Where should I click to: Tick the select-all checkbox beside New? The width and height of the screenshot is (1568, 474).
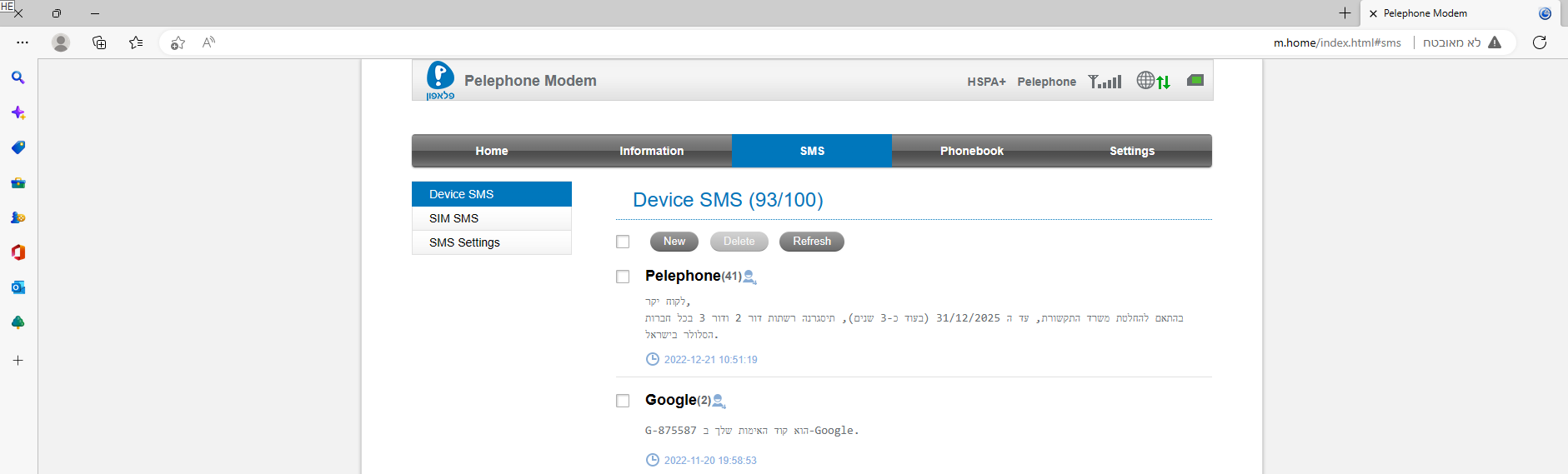coord(623,242)
